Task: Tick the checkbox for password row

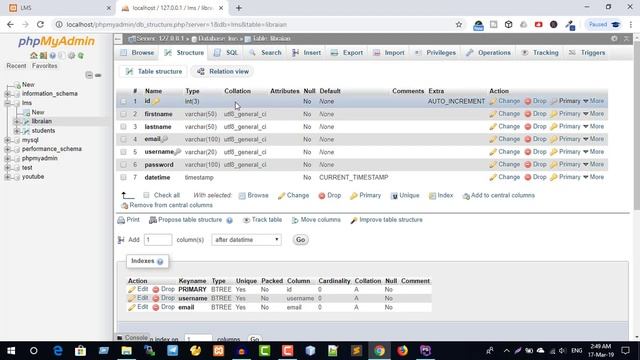Action: (x=123, y=164)
